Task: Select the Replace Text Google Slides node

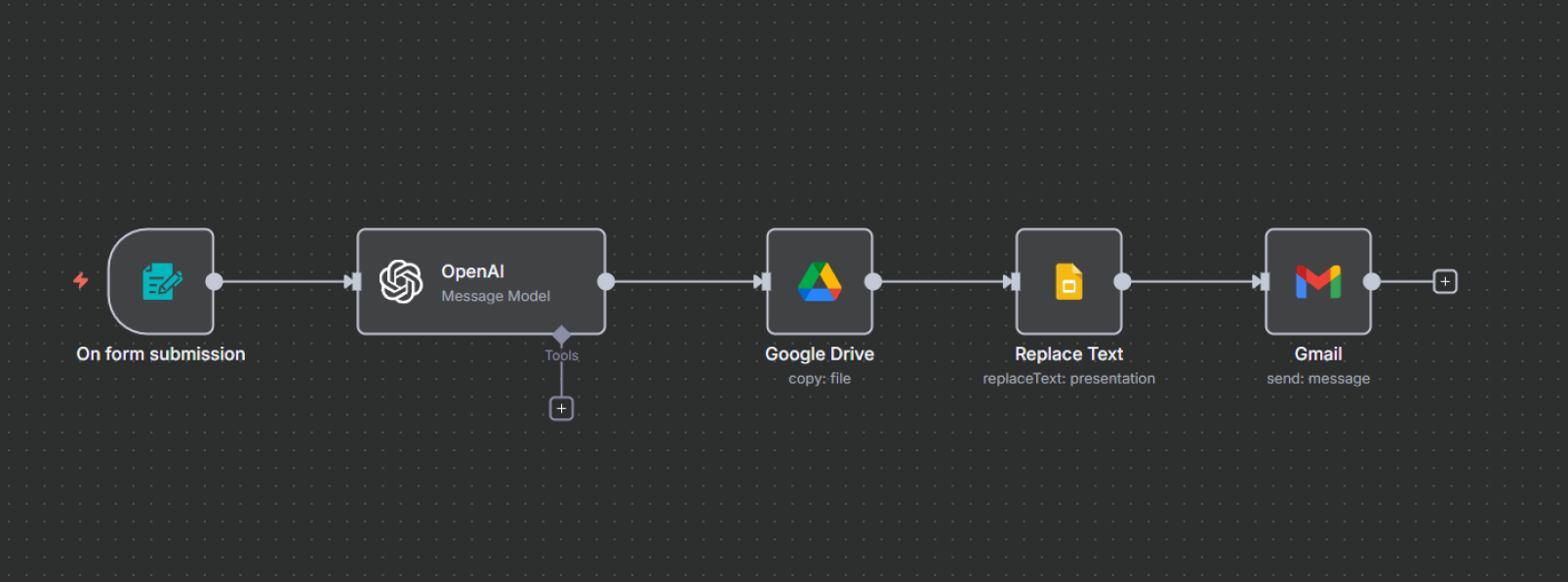Action: 1068,282
